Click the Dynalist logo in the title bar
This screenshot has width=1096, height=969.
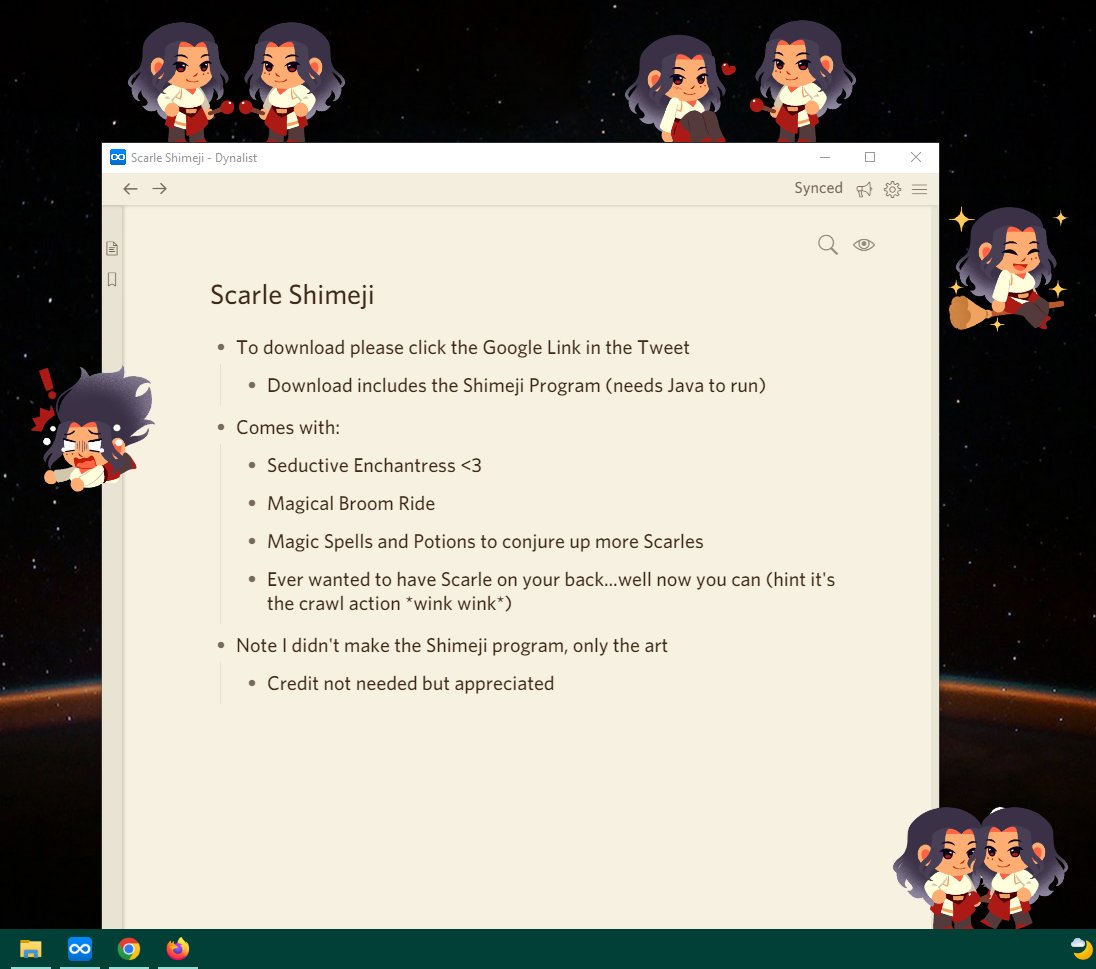point(117,157)
